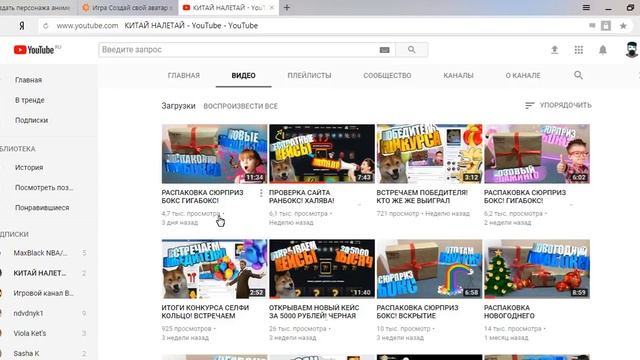This screenshot has height=360, width=640.
Task: Open thumbnail of 11:40 case opening video
Action: tap(322, 269)
